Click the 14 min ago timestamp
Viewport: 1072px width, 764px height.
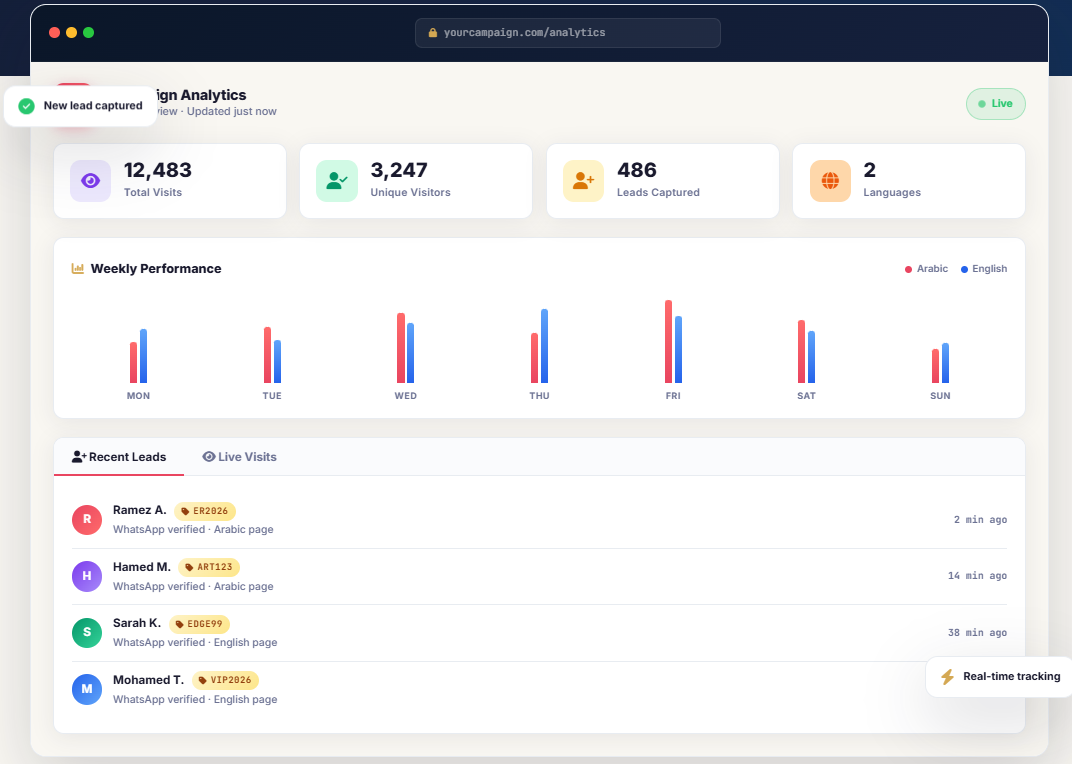(x=978, y=576)
